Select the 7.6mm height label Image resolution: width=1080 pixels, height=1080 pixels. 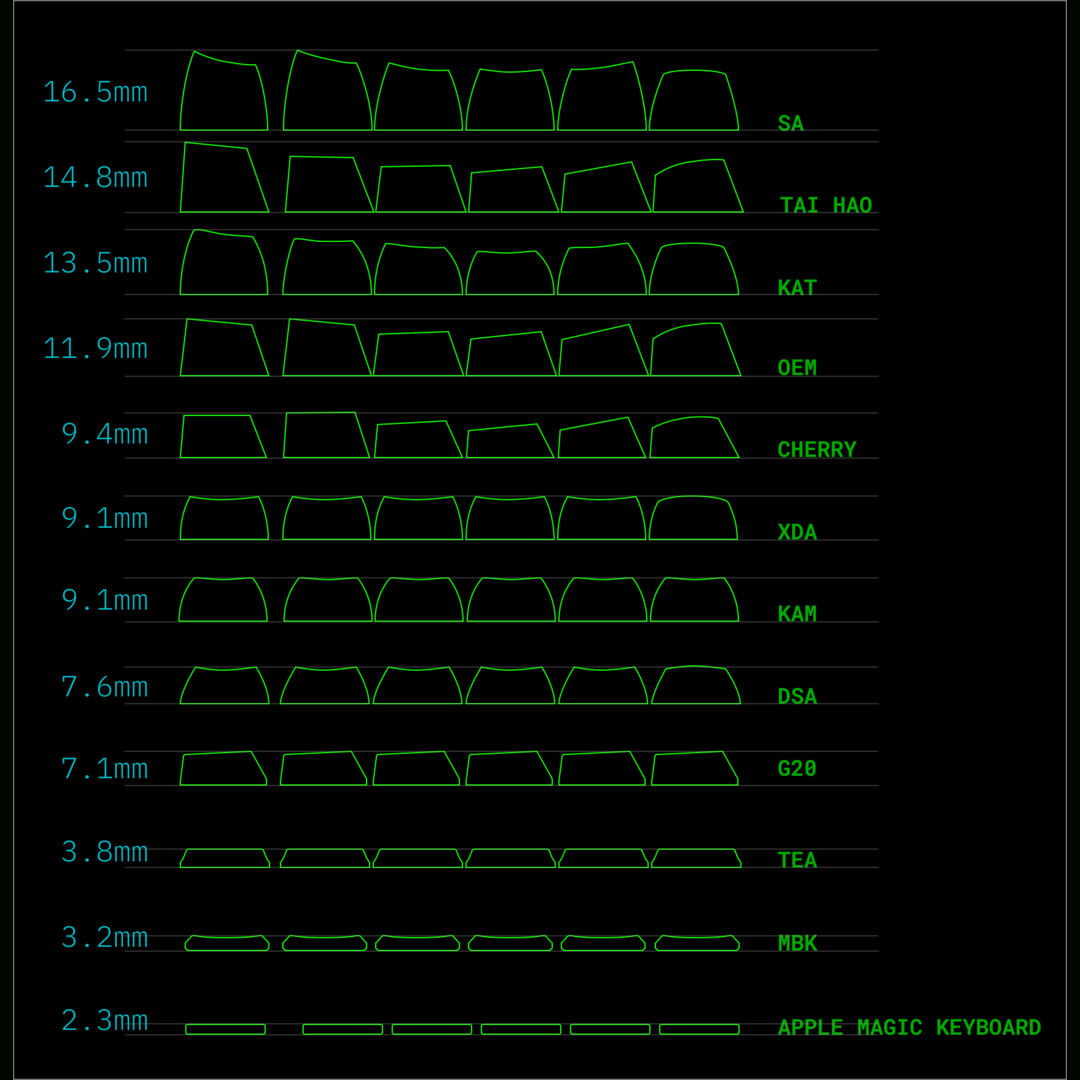pyautogui.click(x=104, y=687)
